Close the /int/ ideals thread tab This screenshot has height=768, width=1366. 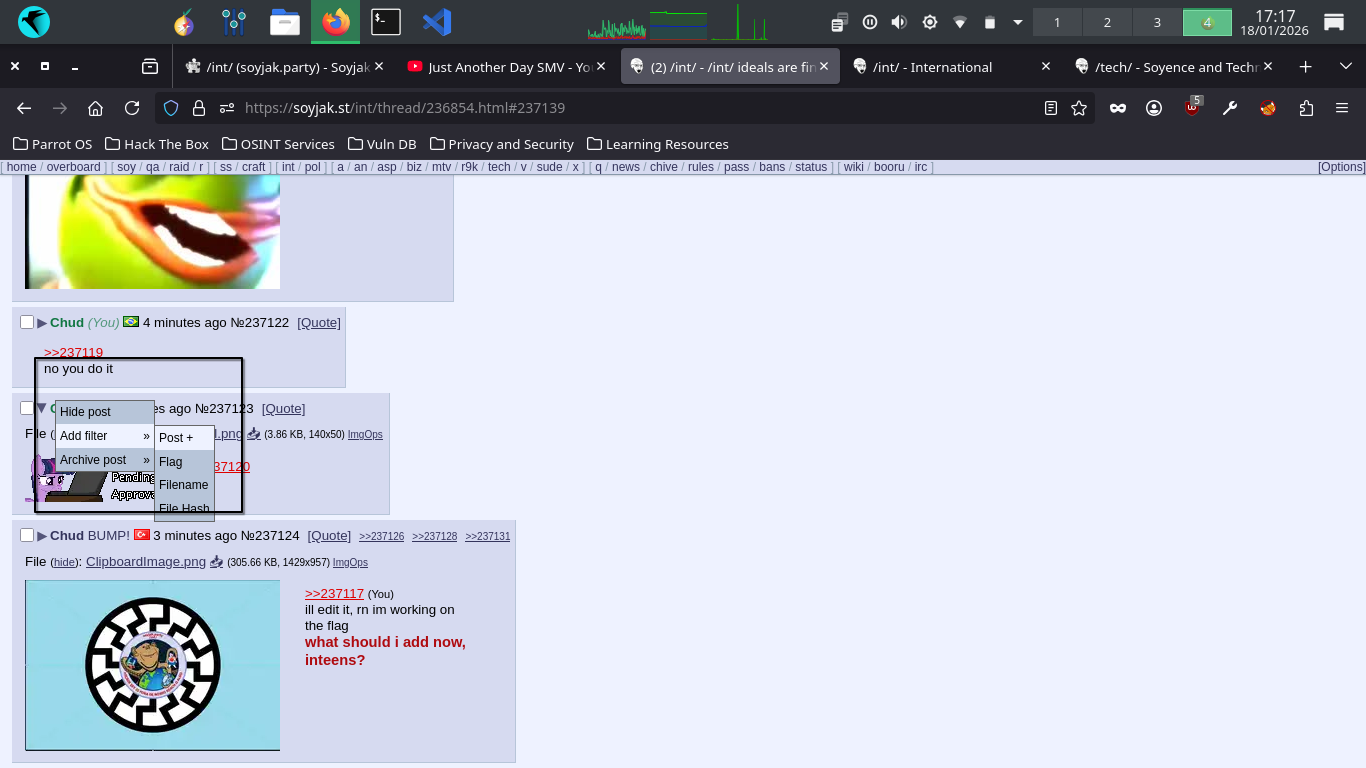(x=825, y=67)
